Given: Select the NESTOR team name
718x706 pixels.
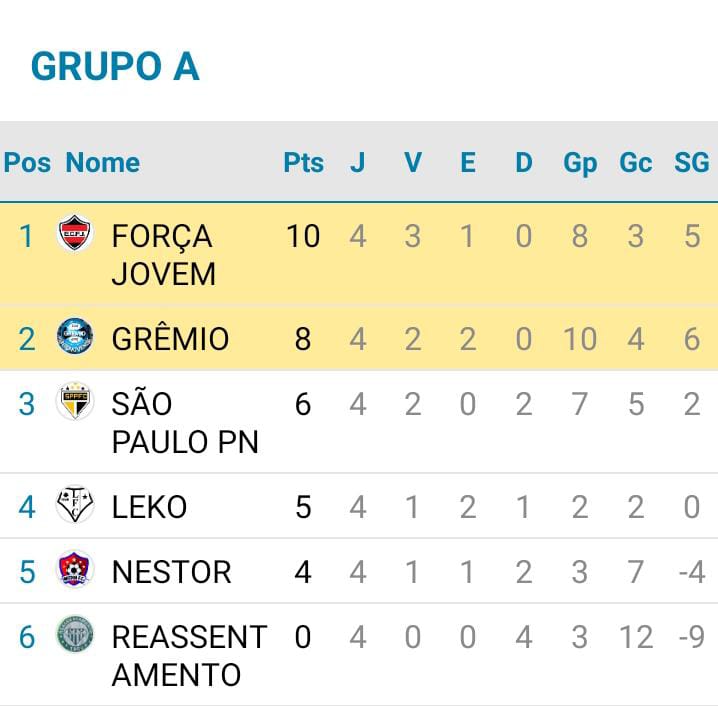Looking at the screenshot, I should coord(171,572).
